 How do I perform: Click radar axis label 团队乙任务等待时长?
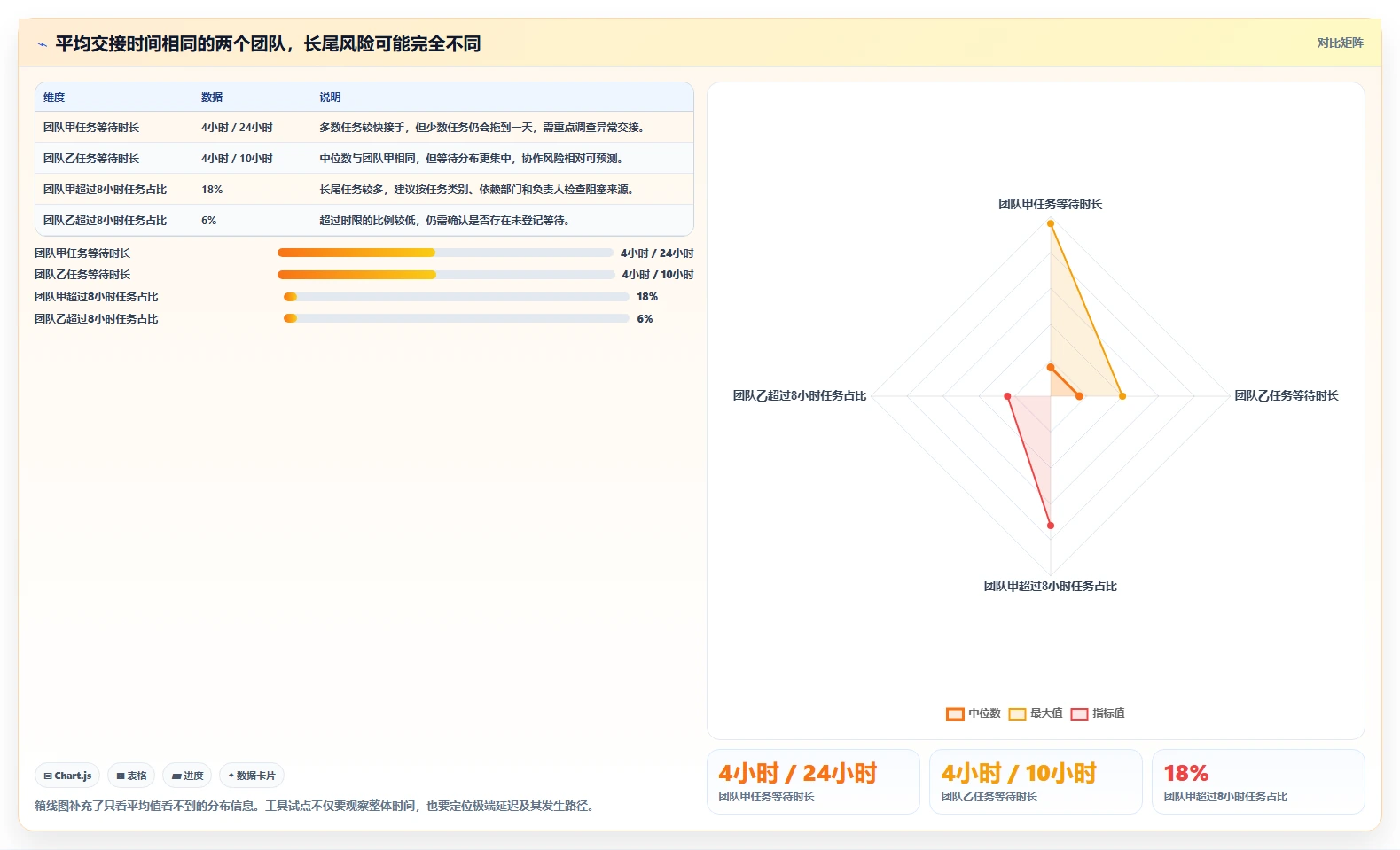click(x=1287, y=395)
